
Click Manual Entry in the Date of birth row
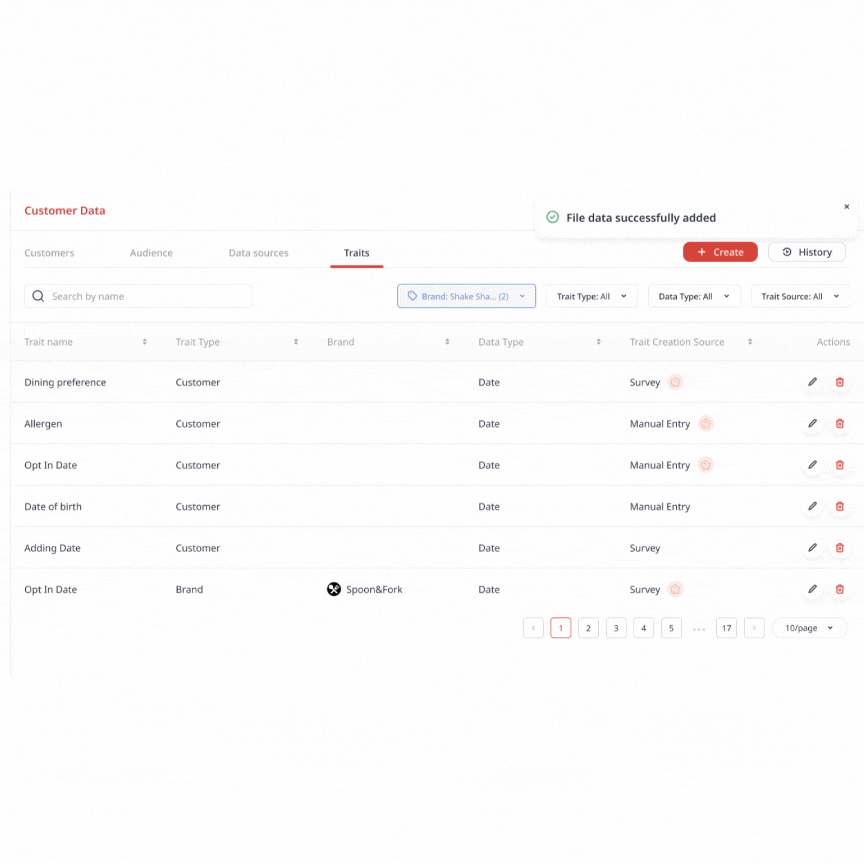[x=660, y=506]
